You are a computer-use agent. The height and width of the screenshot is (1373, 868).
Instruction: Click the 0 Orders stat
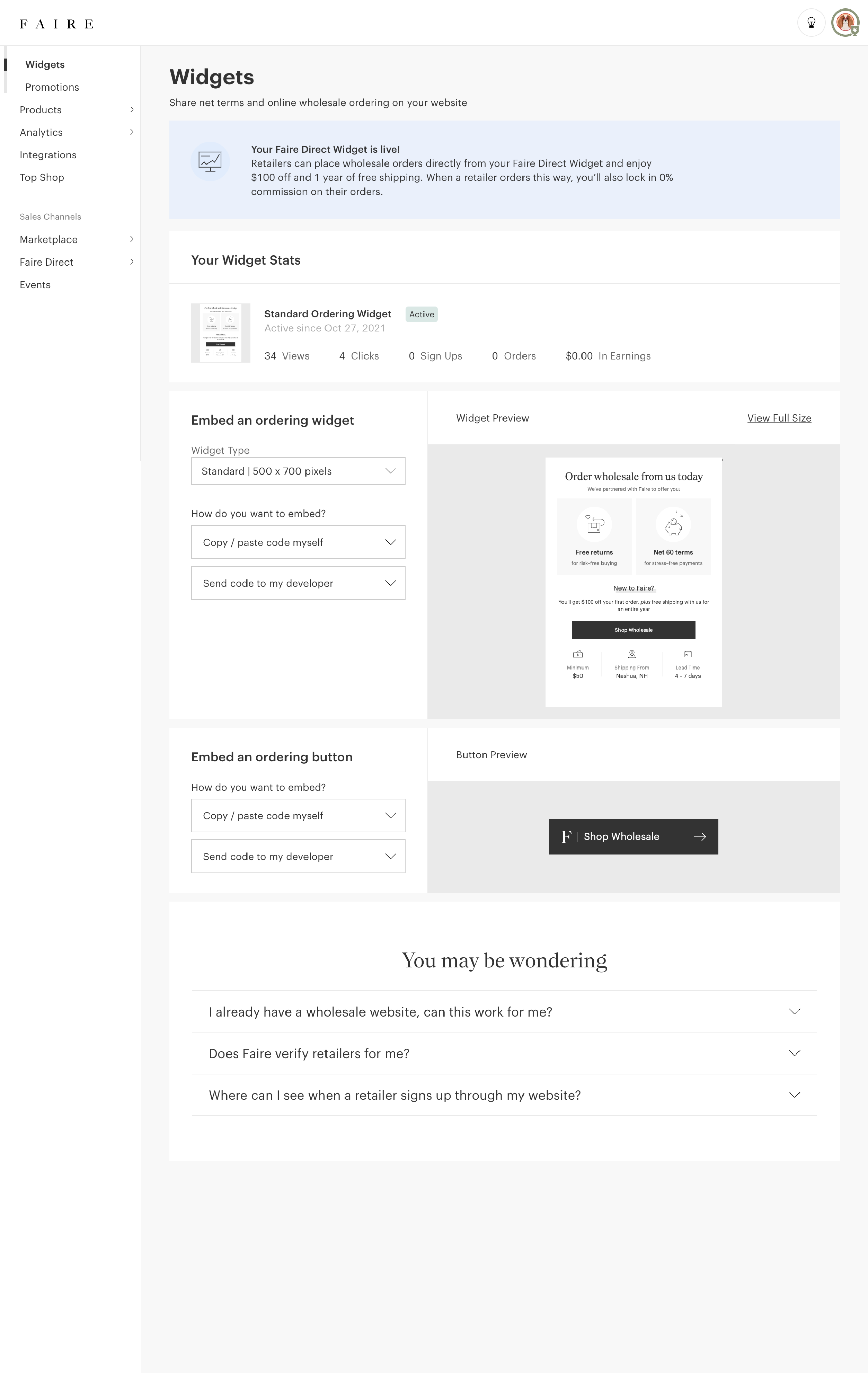coord(514,356)
